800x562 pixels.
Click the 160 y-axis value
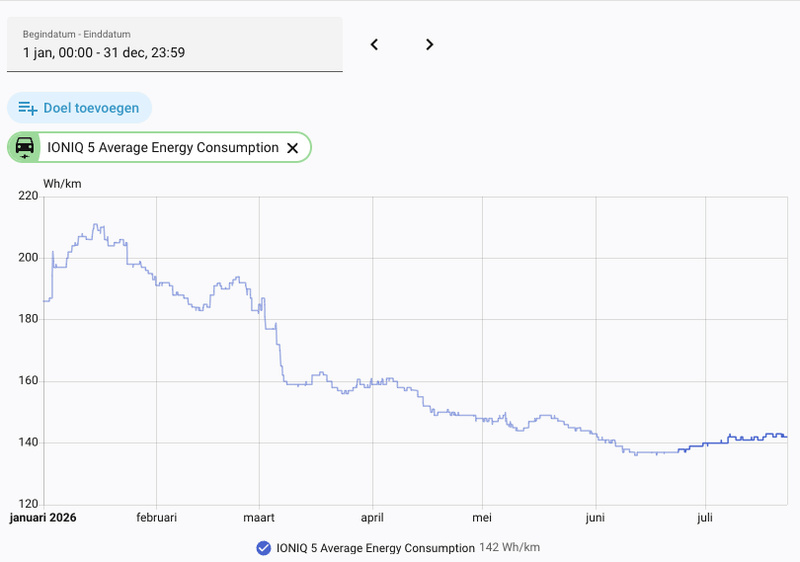[x=29, y=380]
